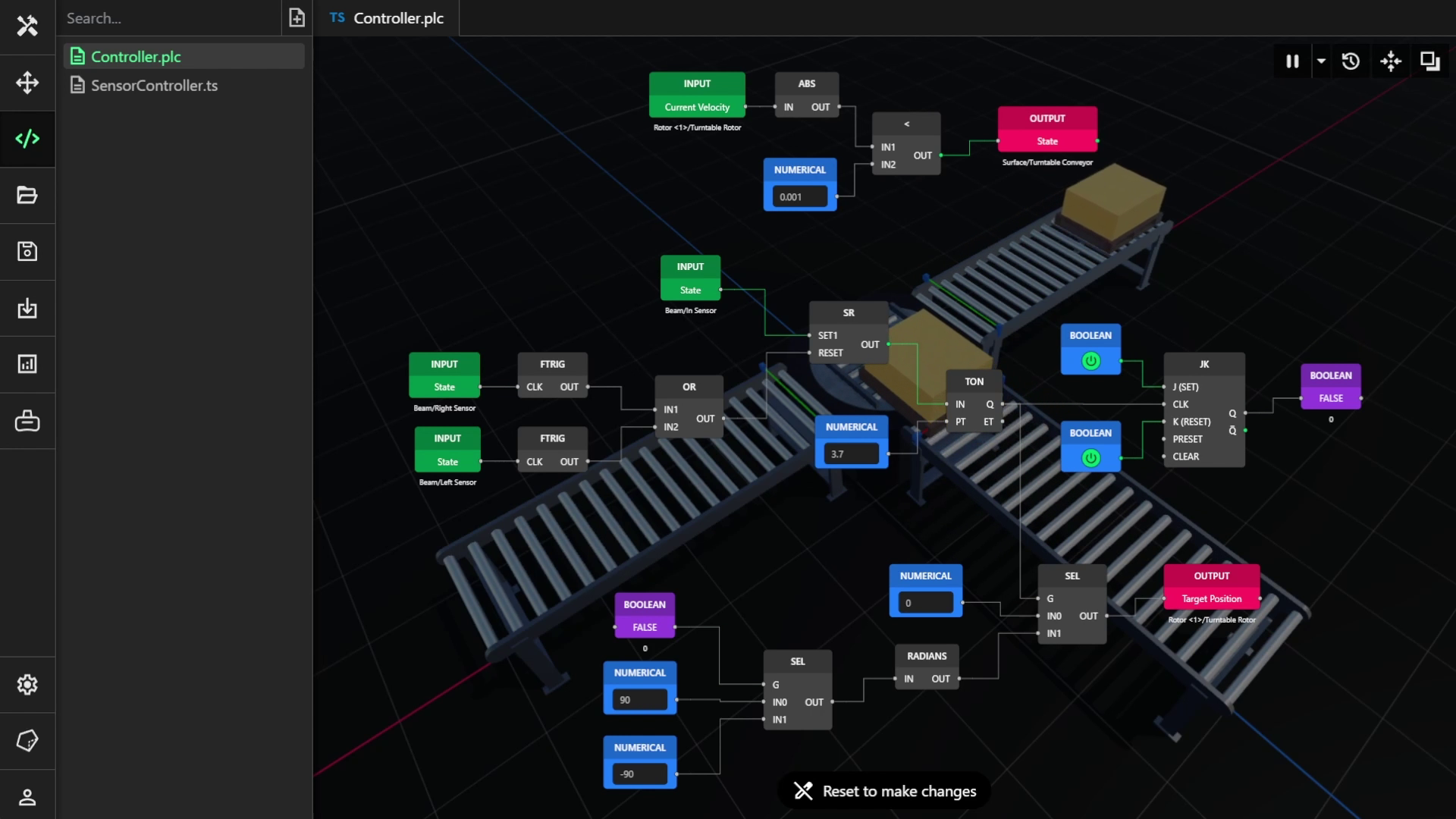Open the user account icon
This screenshot has width=1456, height=819.
tap(27, 797)
